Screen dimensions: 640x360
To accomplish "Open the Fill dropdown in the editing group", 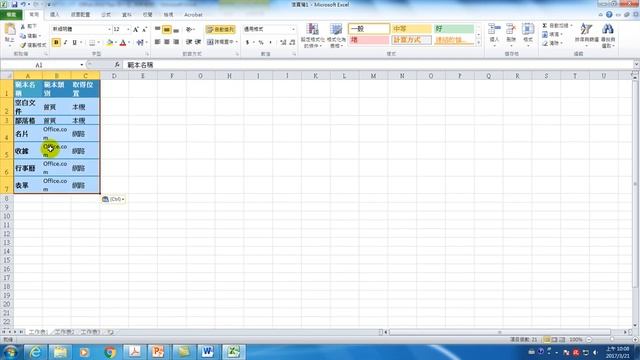I will (552, 35).
